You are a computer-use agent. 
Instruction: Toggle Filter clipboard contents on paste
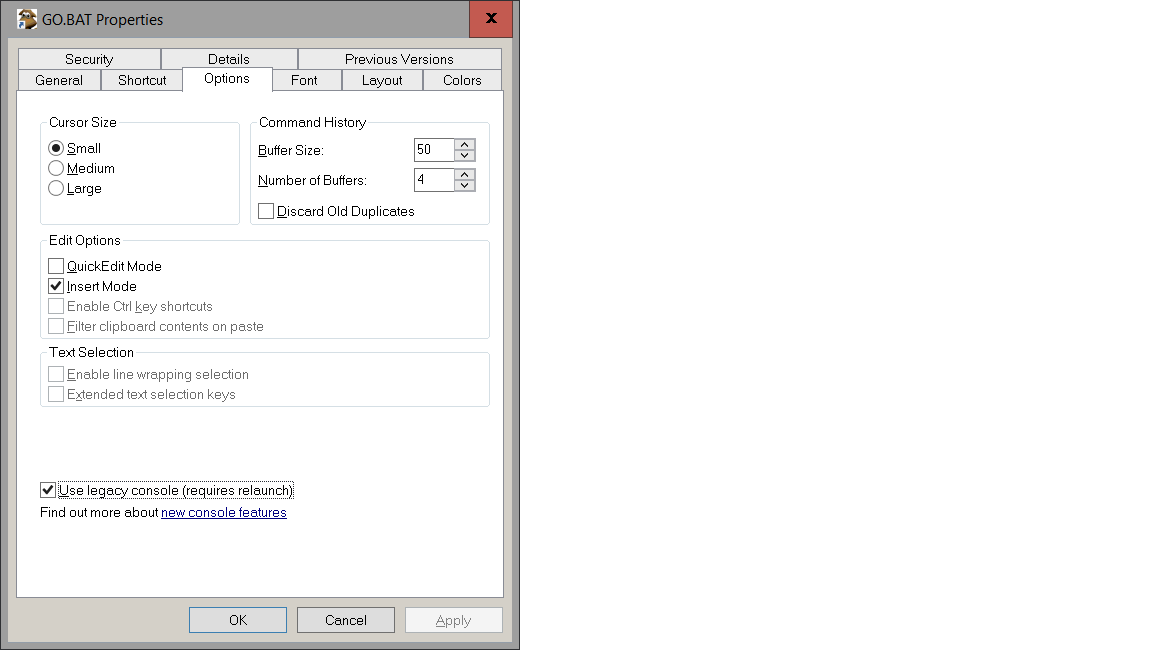click(56, 326)
